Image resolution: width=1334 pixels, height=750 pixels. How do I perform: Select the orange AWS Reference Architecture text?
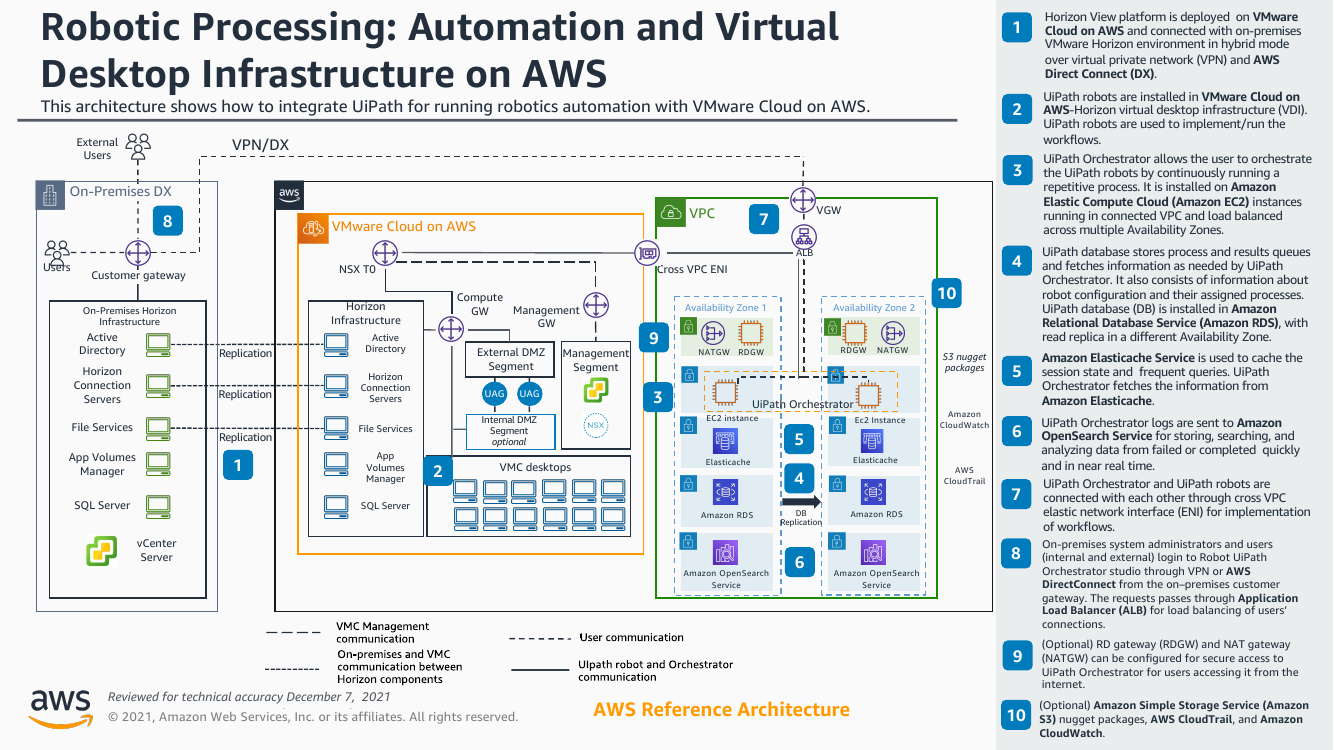click(721, 709)
